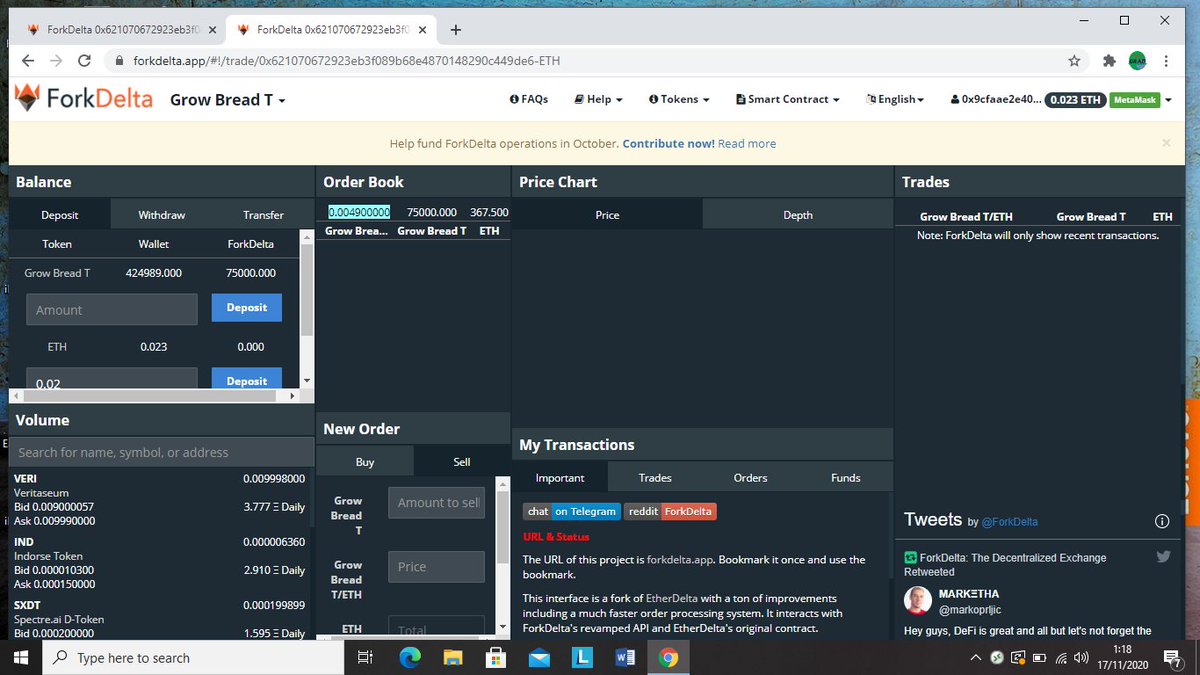
Task: Open the info icon in the Tweets panel
Action: [x=1162, y=521]
